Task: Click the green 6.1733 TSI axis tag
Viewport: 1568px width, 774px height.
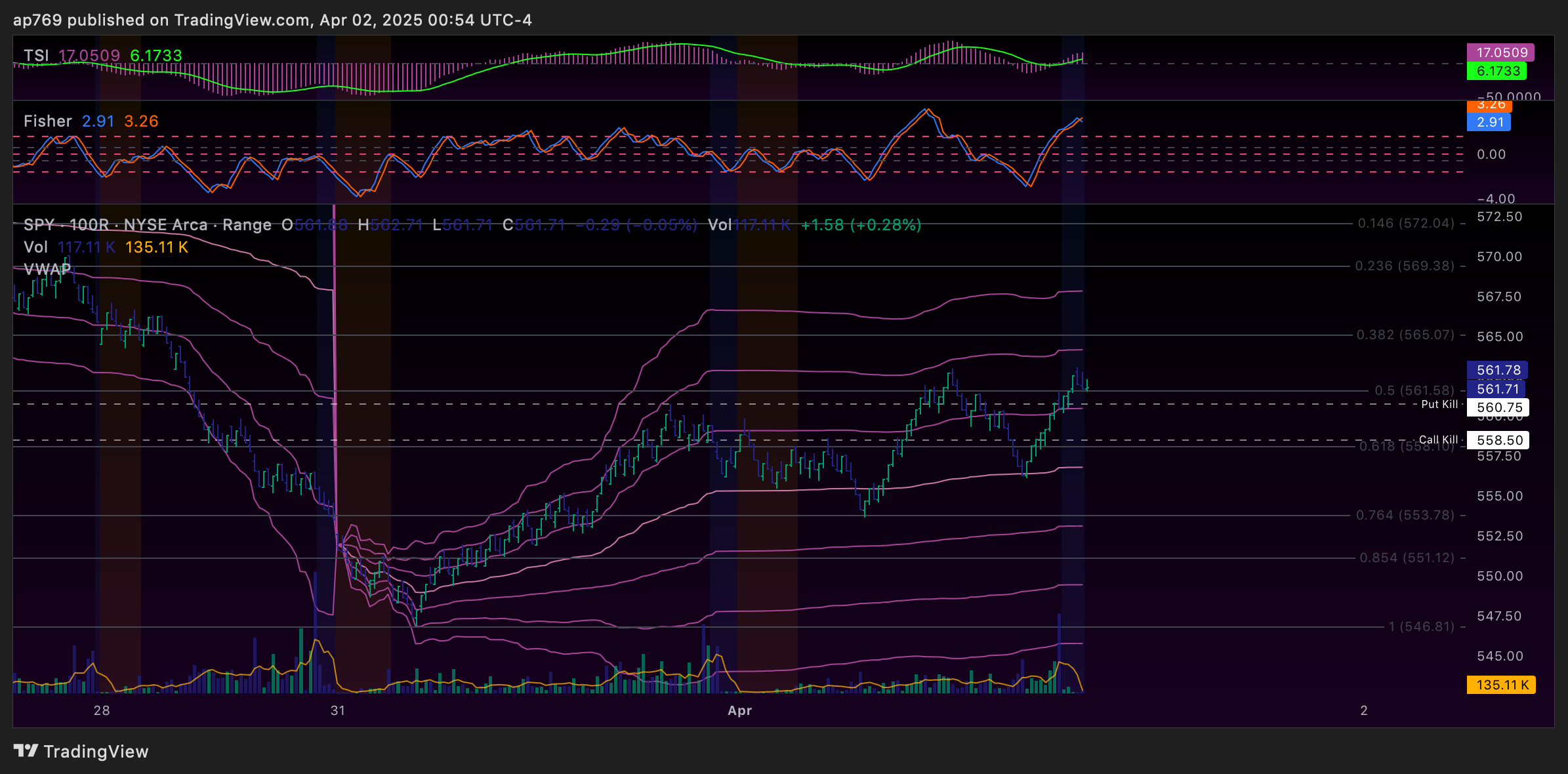Action: point(1497,71)
